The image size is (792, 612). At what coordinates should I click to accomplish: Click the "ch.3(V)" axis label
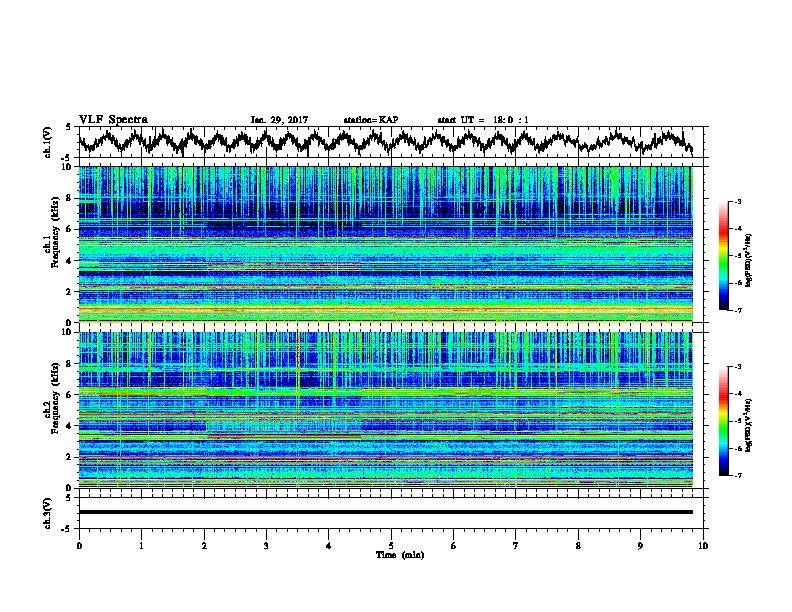coord(47,513)
